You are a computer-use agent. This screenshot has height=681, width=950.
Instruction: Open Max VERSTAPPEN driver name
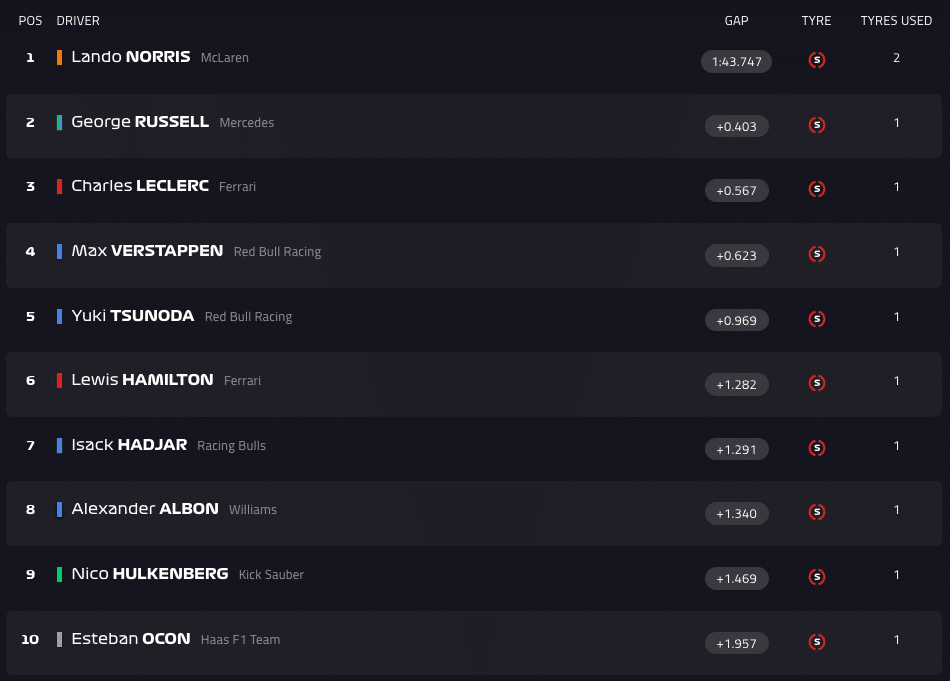(147, 251)
